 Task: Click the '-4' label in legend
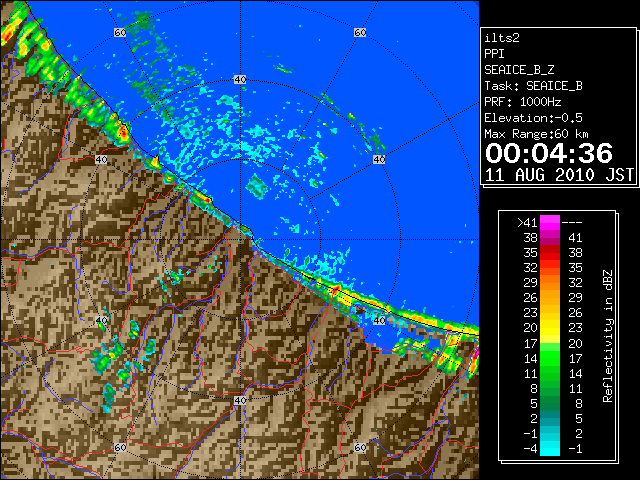pyautogui.click(x=530, y=449)
